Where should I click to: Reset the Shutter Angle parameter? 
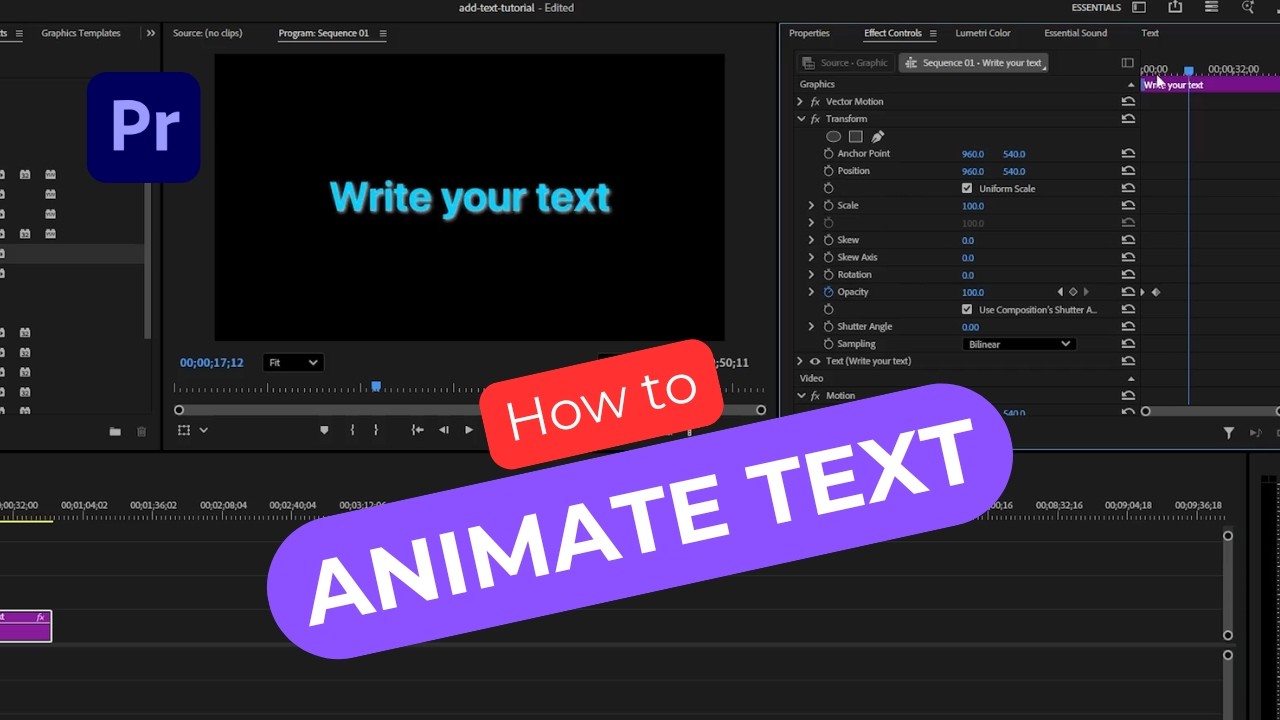tap(1128, 327)
